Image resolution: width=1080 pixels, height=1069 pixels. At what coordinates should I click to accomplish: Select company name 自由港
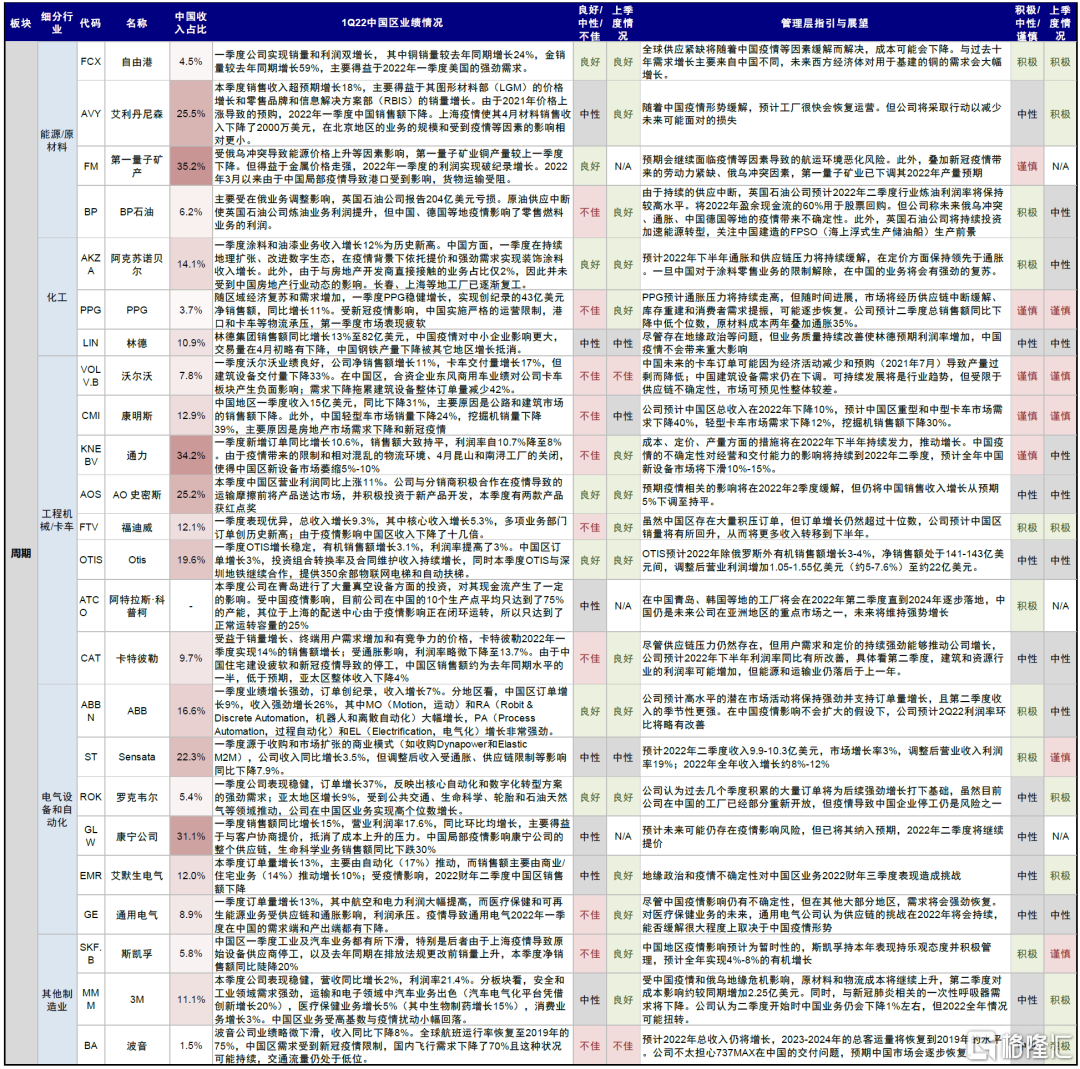pos(136,61)
